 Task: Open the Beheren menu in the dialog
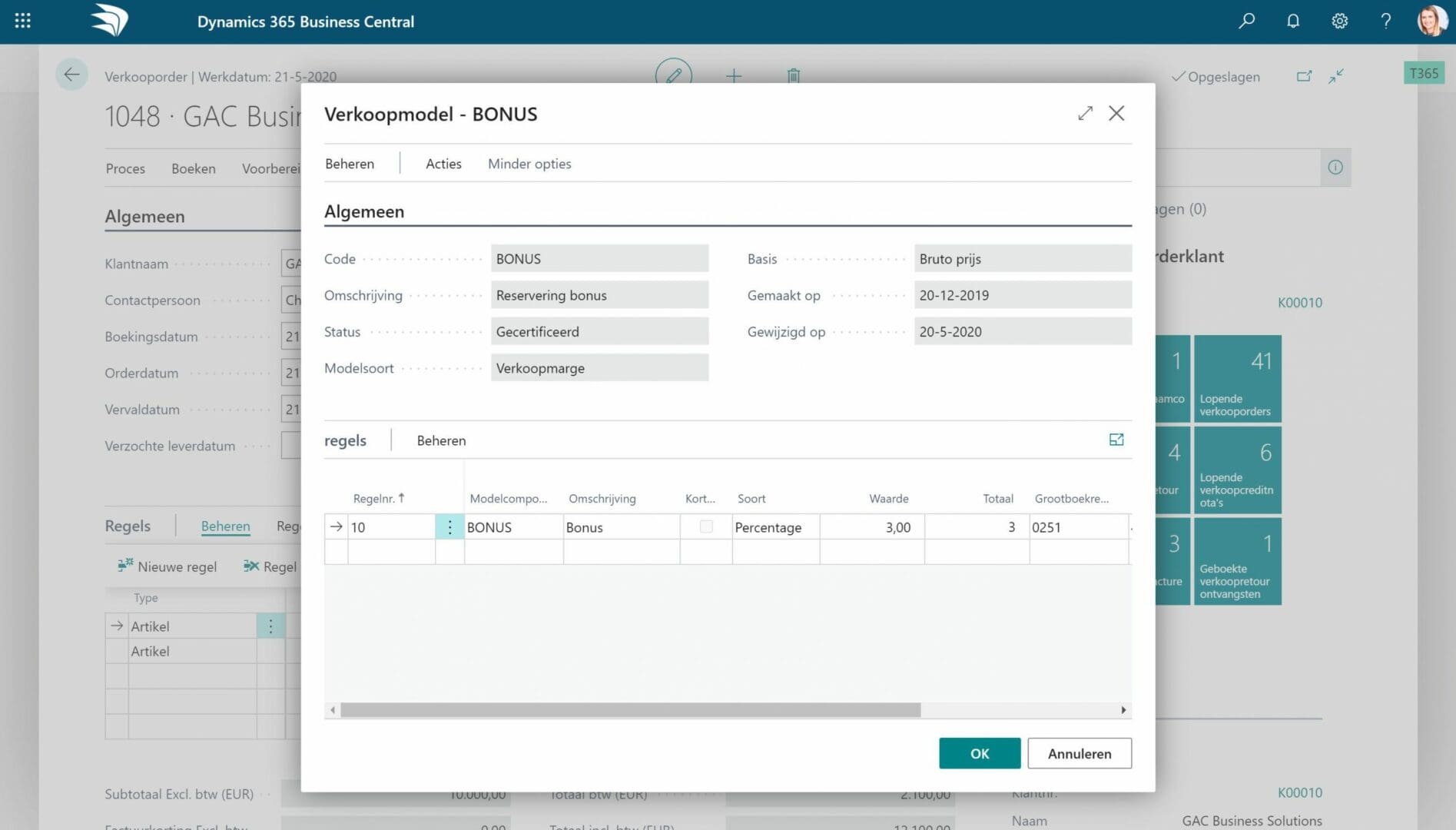(x=350, y=164)
